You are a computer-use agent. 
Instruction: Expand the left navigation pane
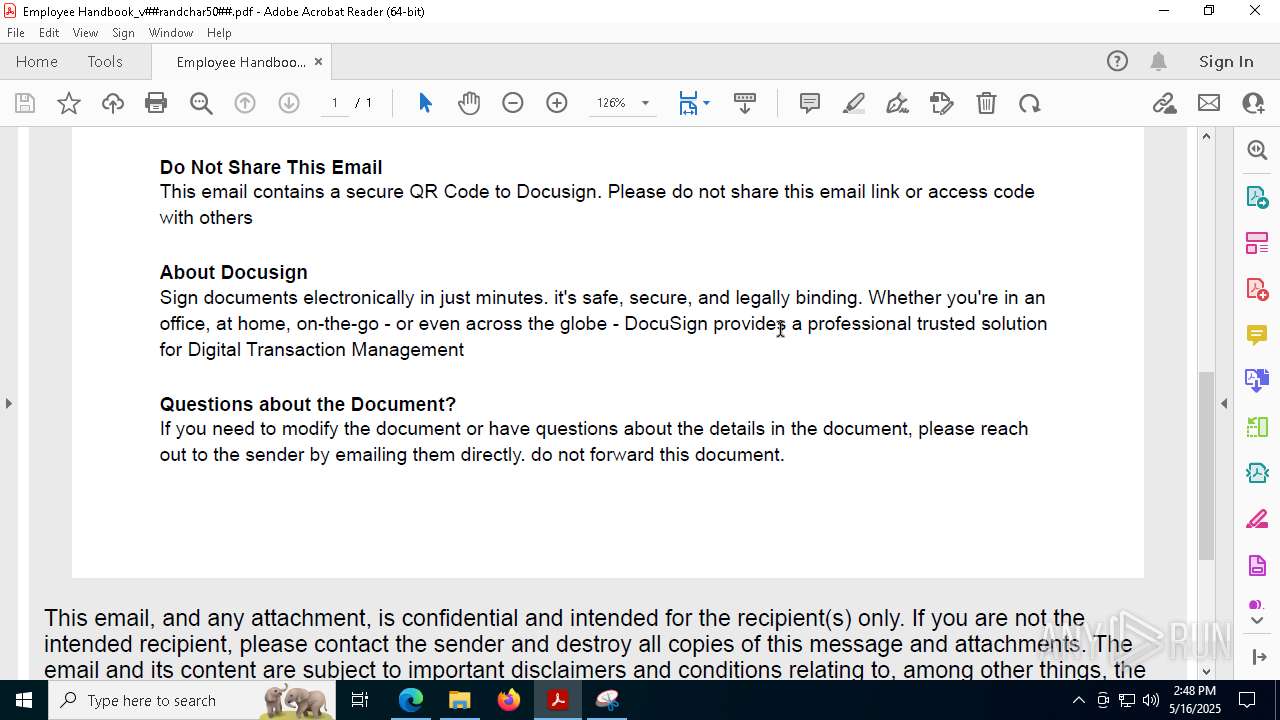click(8, 403)
